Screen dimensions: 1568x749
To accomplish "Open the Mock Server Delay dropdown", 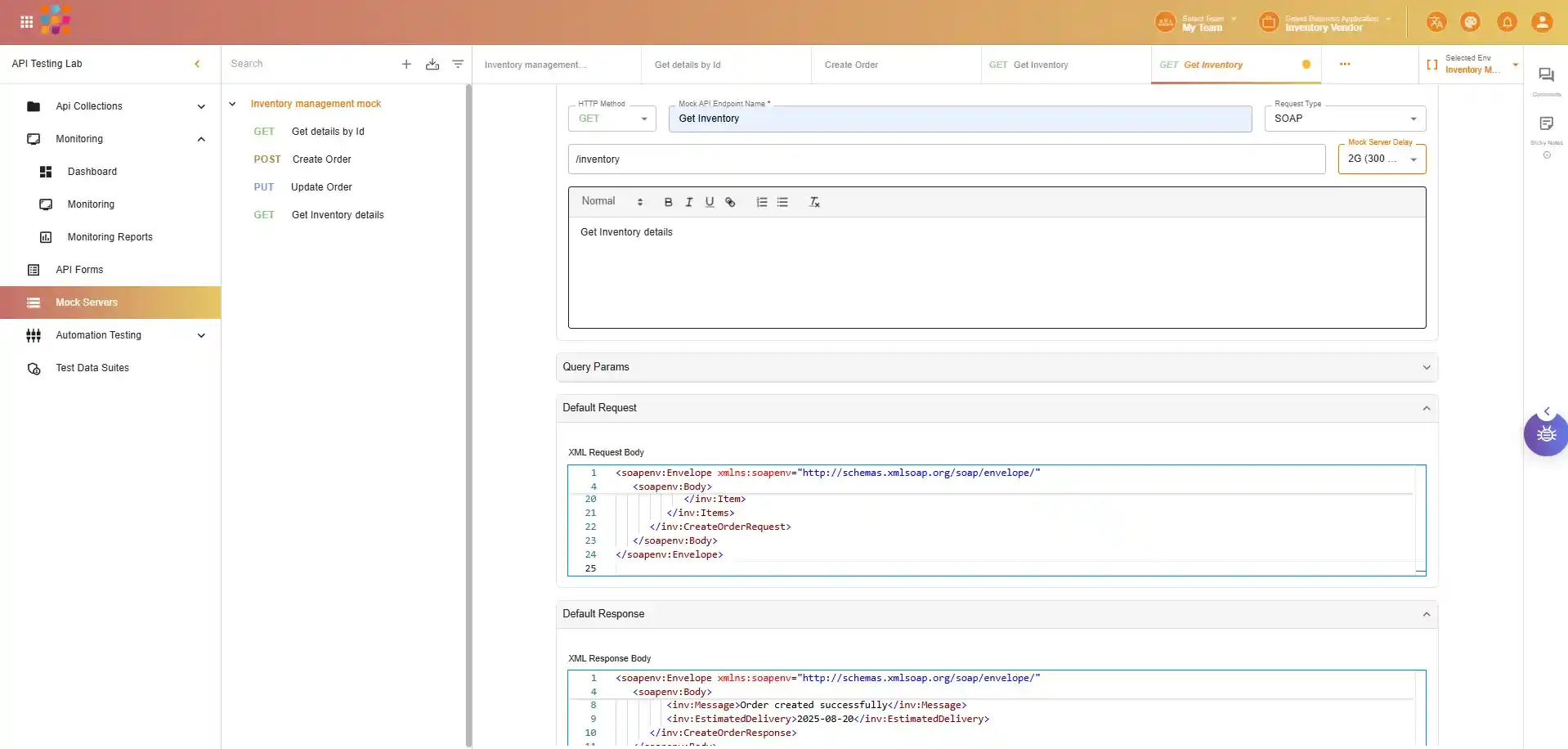I will pos(1382,159).
